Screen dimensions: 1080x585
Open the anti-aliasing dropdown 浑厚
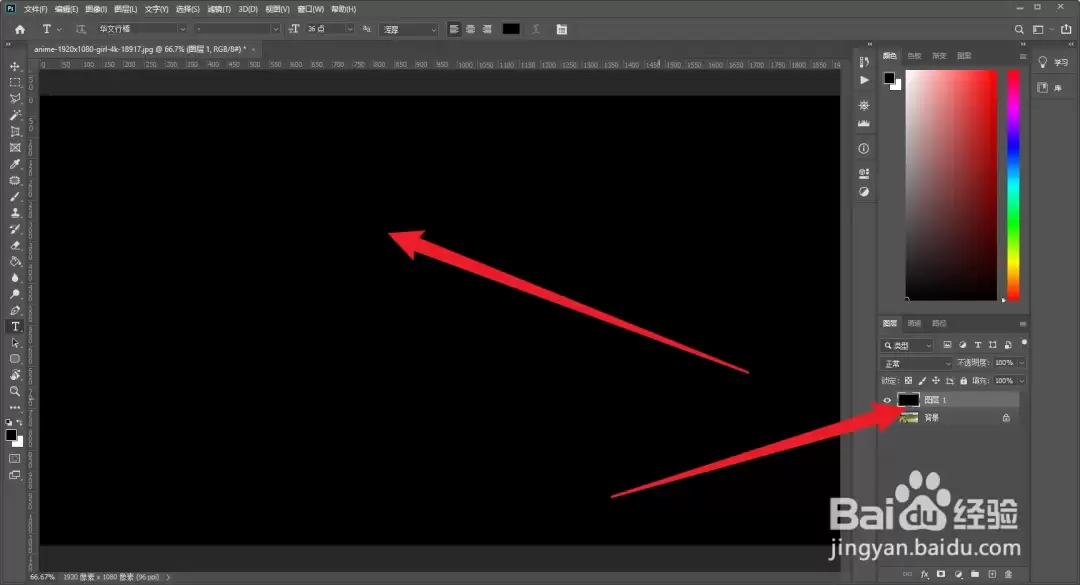[410, 30]
